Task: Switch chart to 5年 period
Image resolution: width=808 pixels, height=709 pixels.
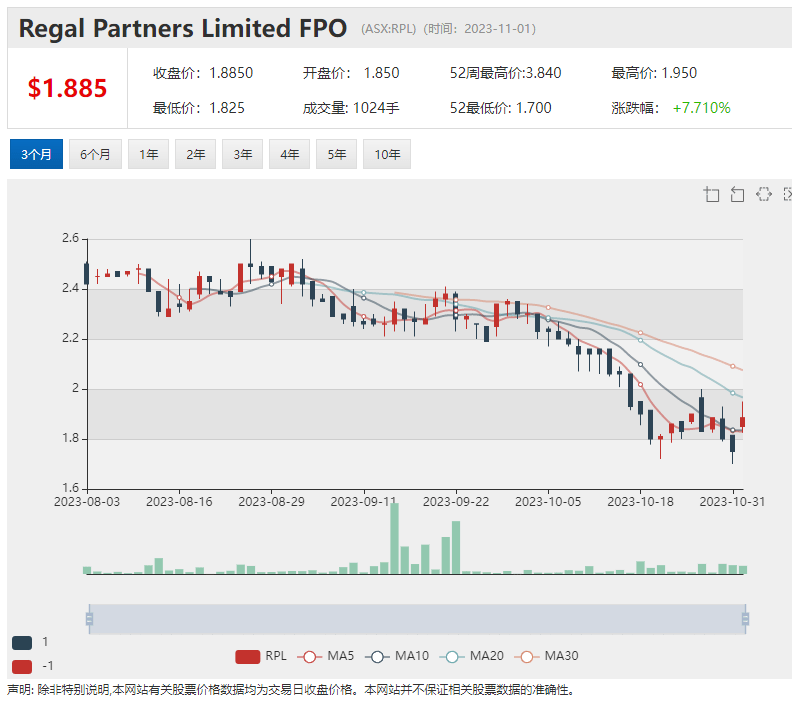Action: click(336, 154)
